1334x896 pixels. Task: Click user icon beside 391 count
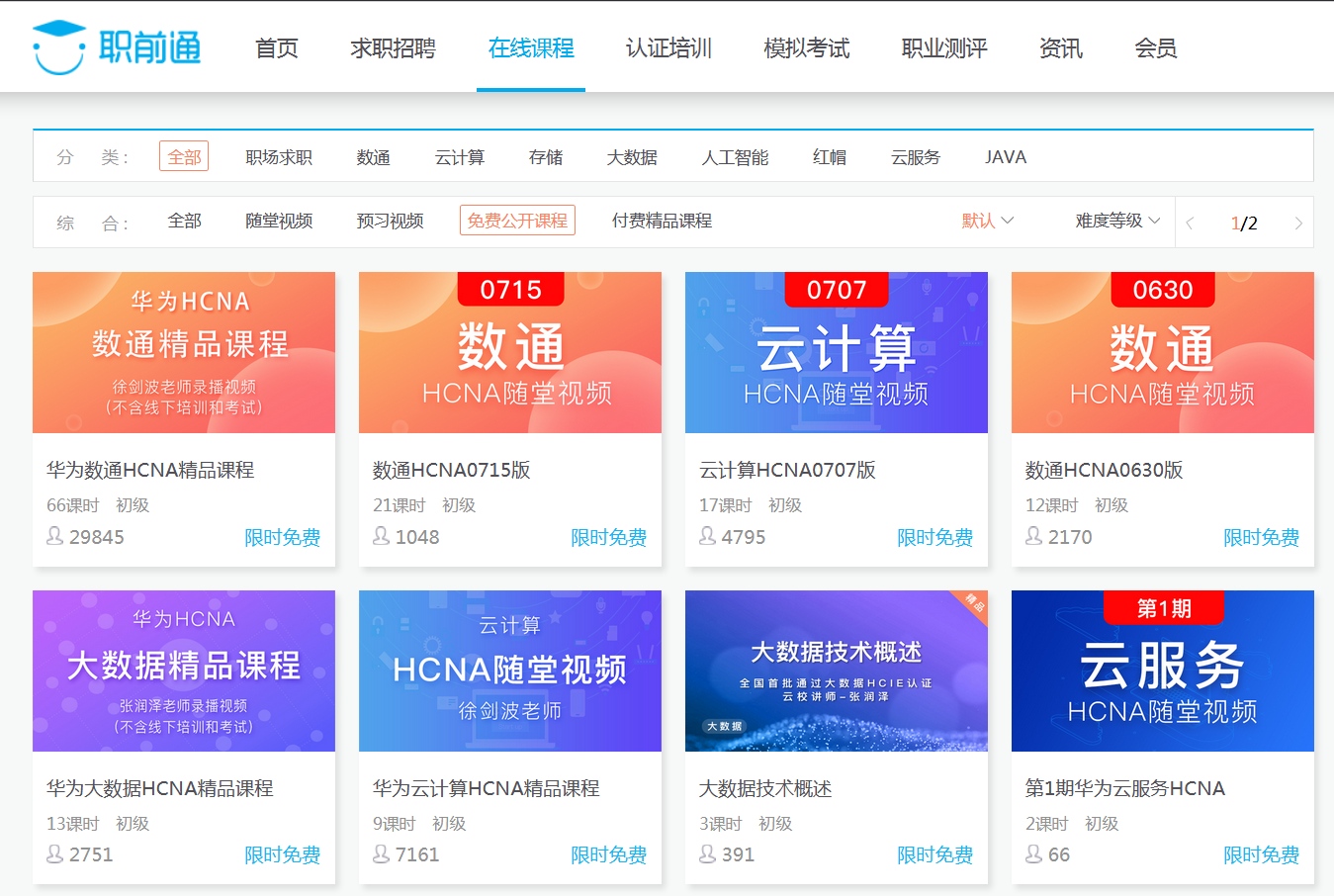[x=708, y=854]
